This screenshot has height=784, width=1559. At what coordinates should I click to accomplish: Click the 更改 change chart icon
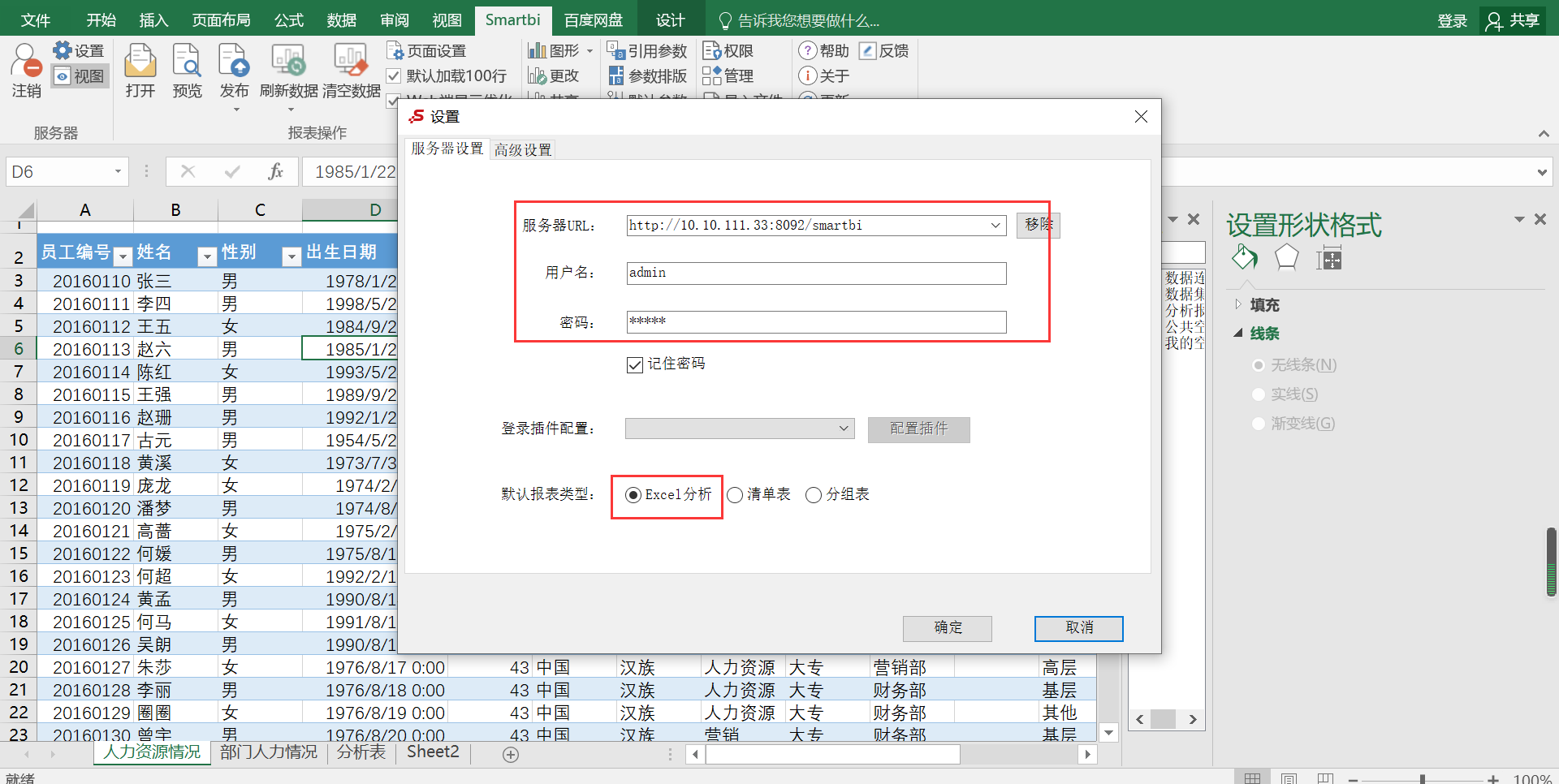click(x=537, y=76)
